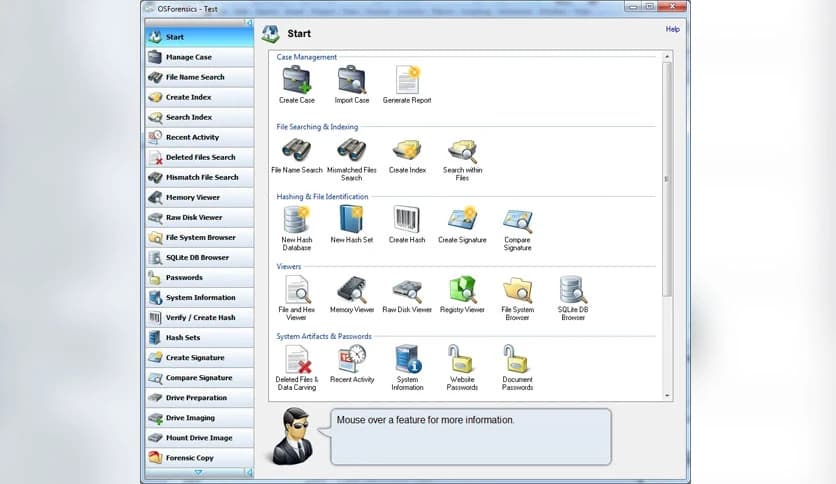Select Recent Activity in the sidebar
Image resolution: width=836 pixels, height=484 pixels.
199,137
